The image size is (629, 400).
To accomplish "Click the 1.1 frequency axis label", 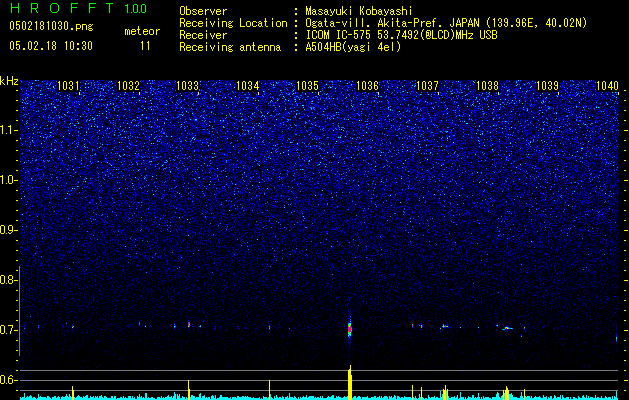I will 9,130.
